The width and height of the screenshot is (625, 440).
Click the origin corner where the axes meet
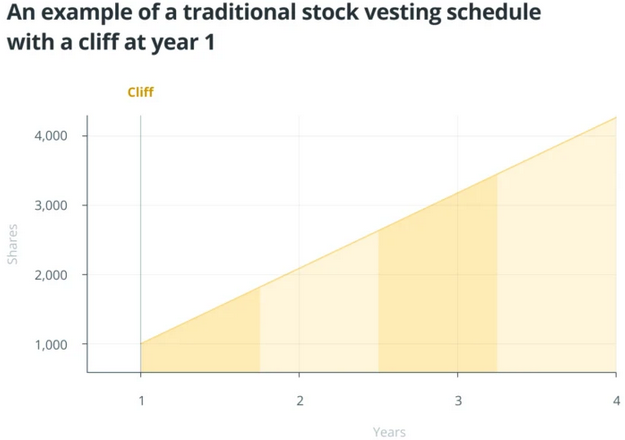[x=88, y=373]
